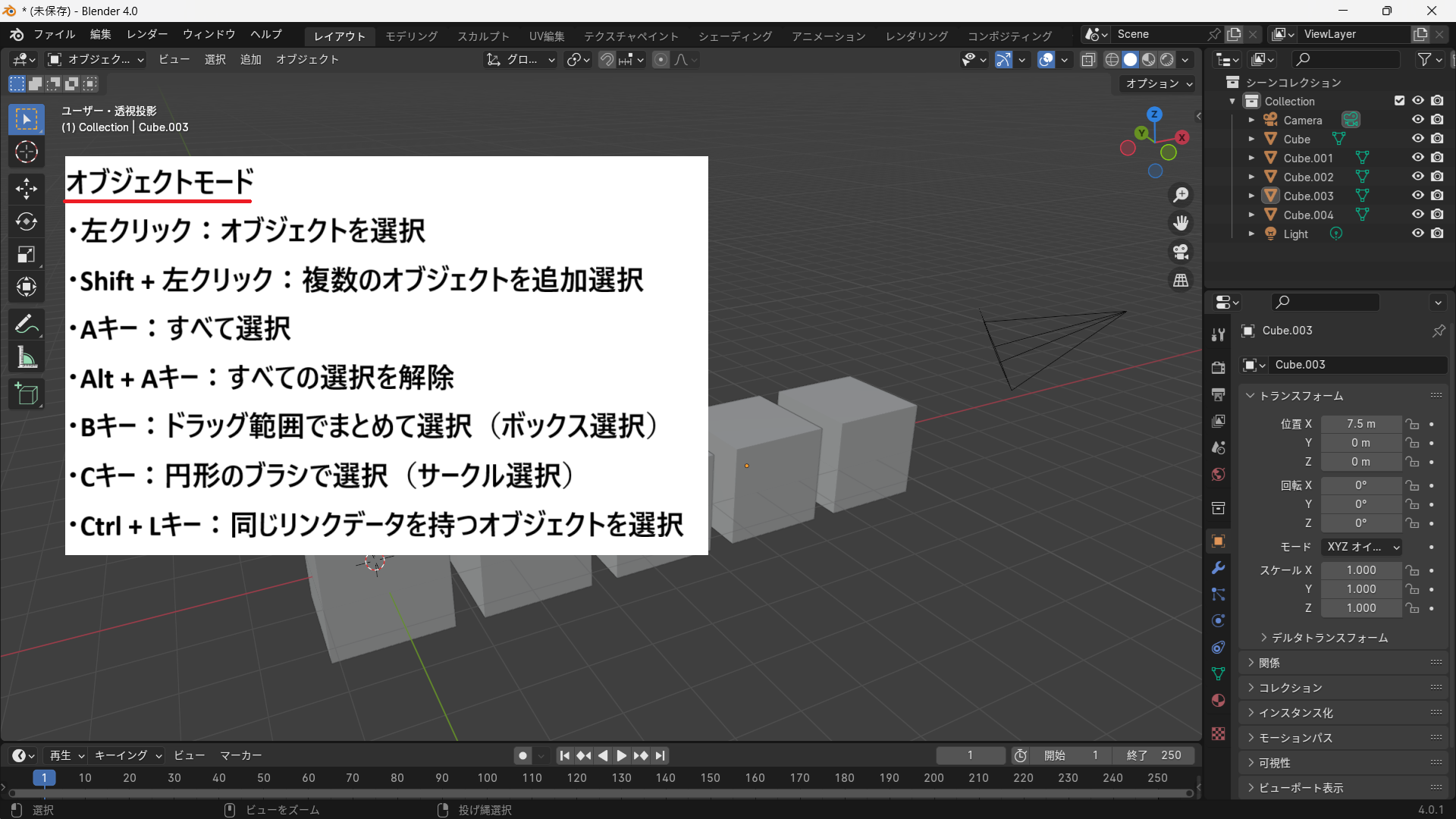Select the Rotate tool
This screenshot has height=819, width=1456.
[27, 221]
